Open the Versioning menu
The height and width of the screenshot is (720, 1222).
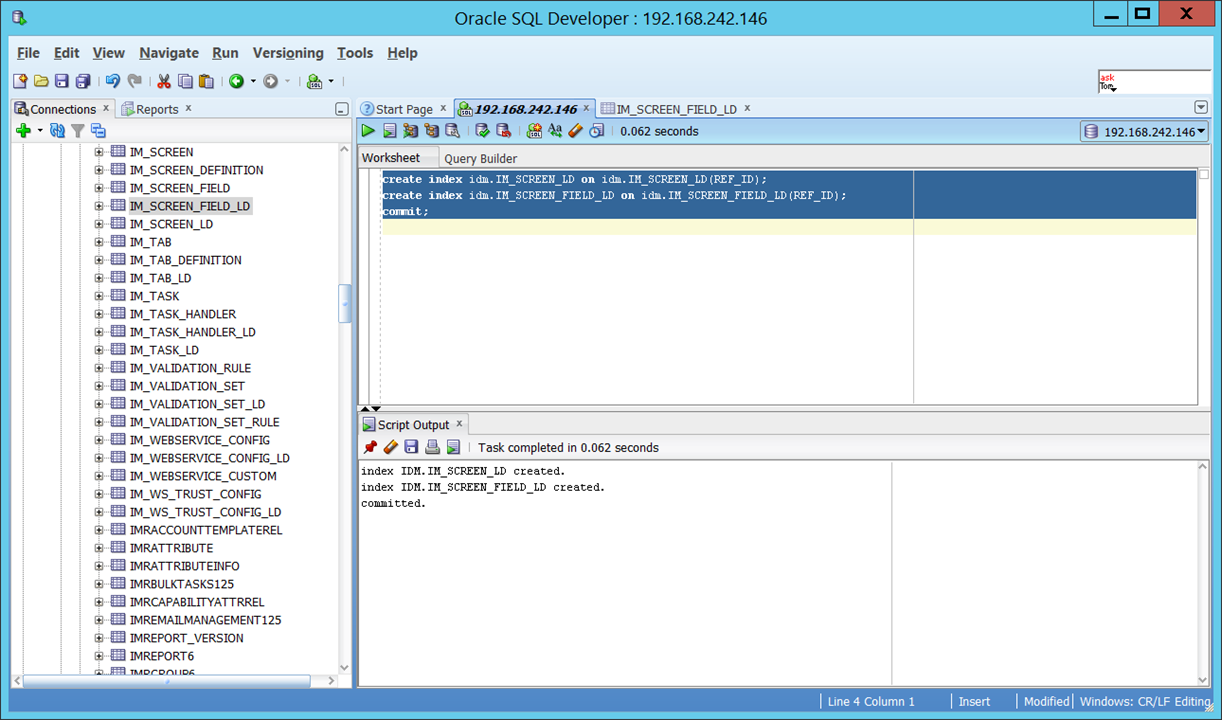(x=288, y=53)
